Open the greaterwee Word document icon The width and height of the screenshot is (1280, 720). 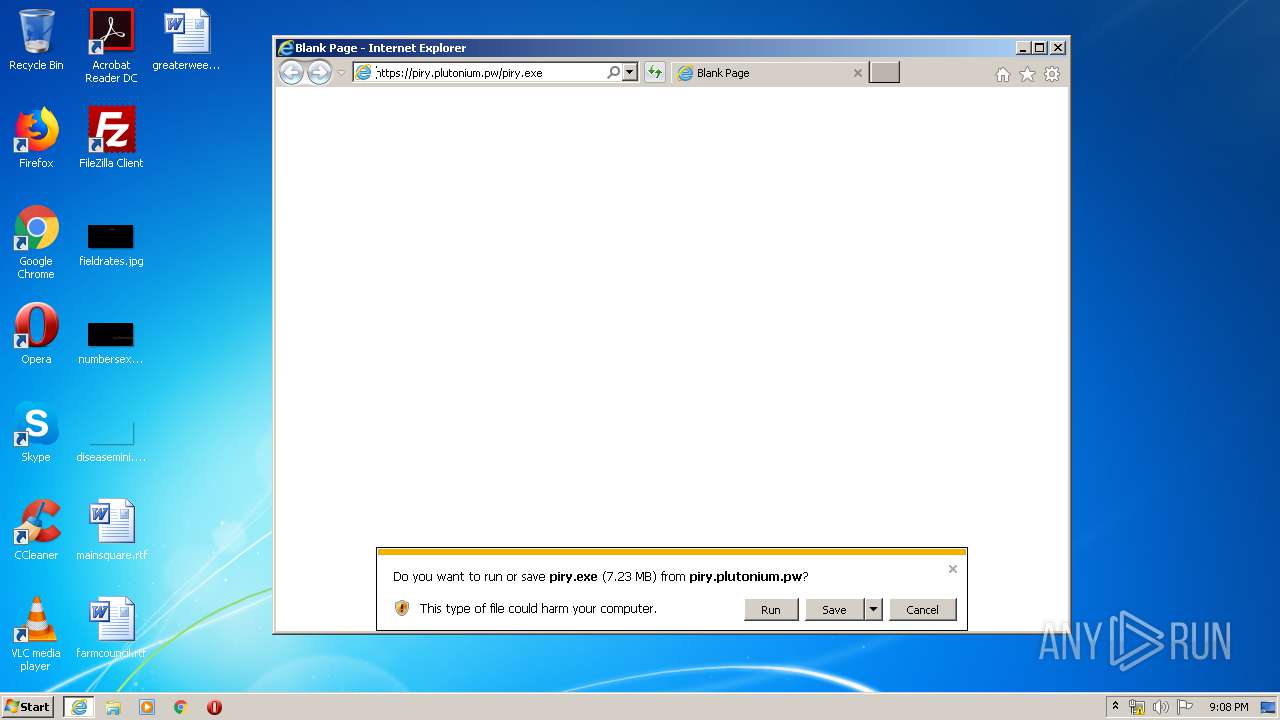[x=186, y=40]
